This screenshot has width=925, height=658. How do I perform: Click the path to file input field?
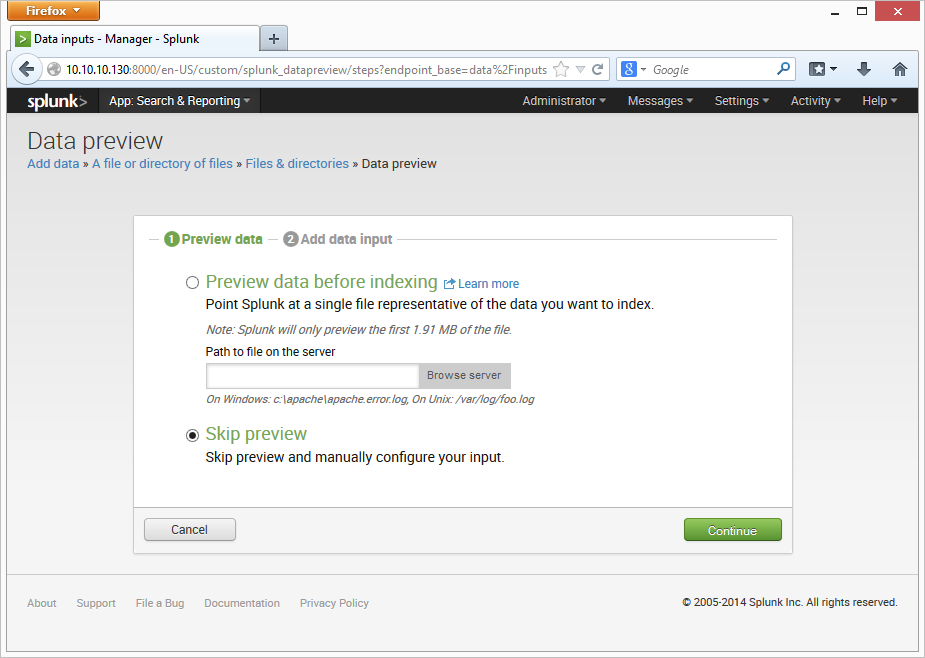pos(313,376)
